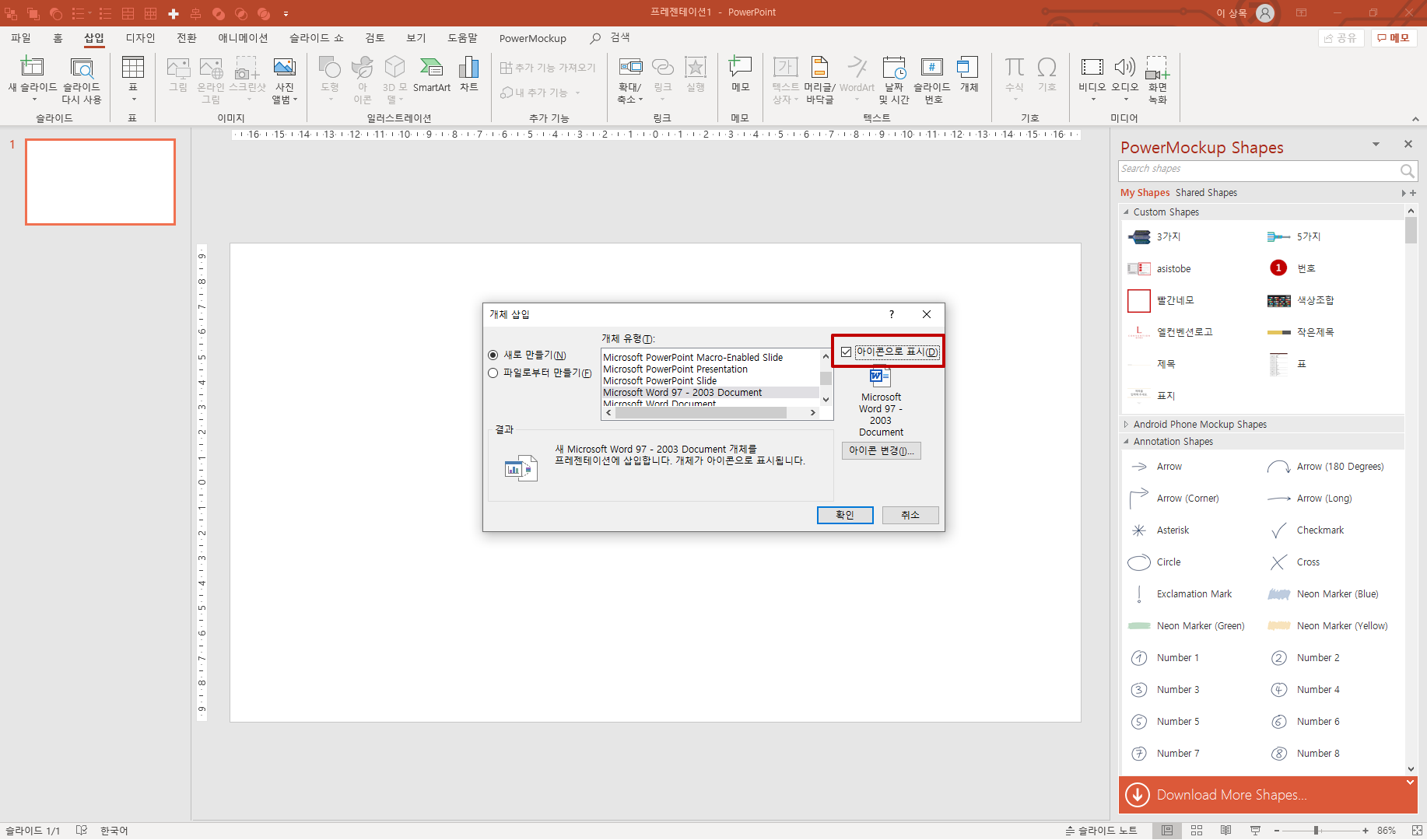Screen dimensions: 1427x840
Task: Open the PowerMockup Shapes pane options dropdown
Action: coord(1376,145)
